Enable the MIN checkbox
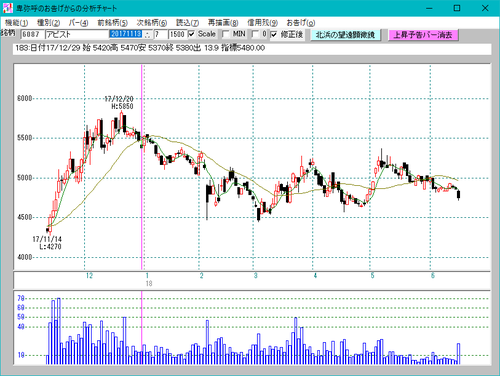The height and width of the screenshot is (376, 500). 226,34
